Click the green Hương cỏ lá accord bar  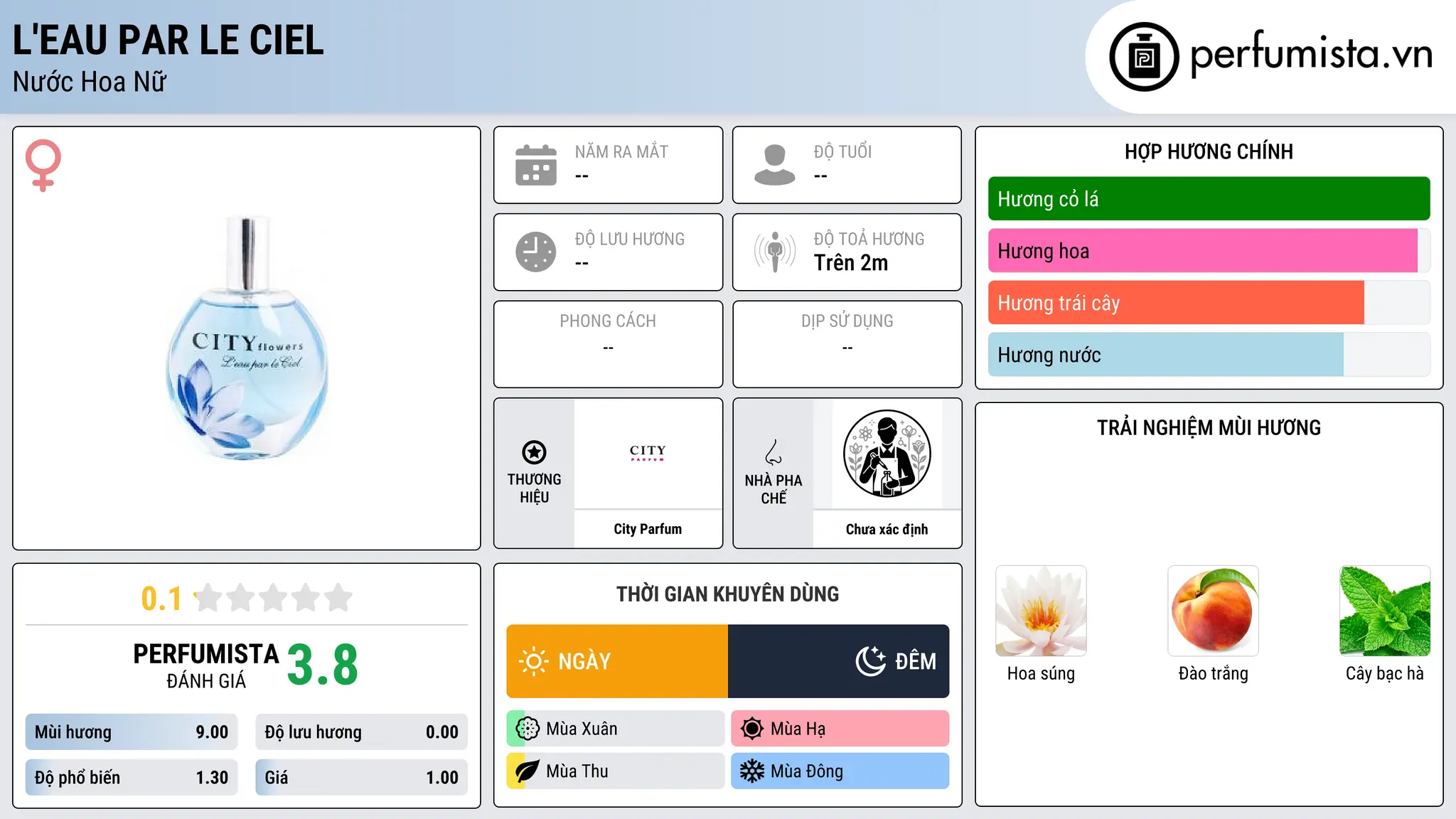1209,199
